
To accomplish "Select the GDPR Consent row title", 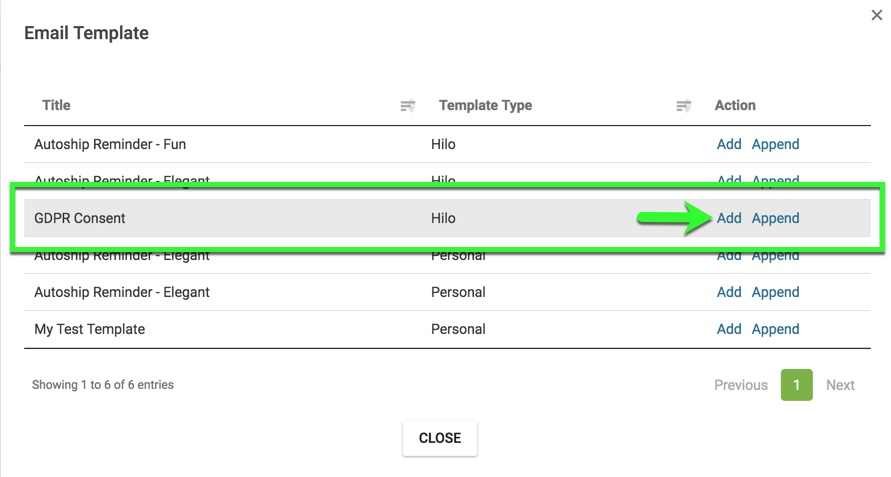I will click(80, 218).
